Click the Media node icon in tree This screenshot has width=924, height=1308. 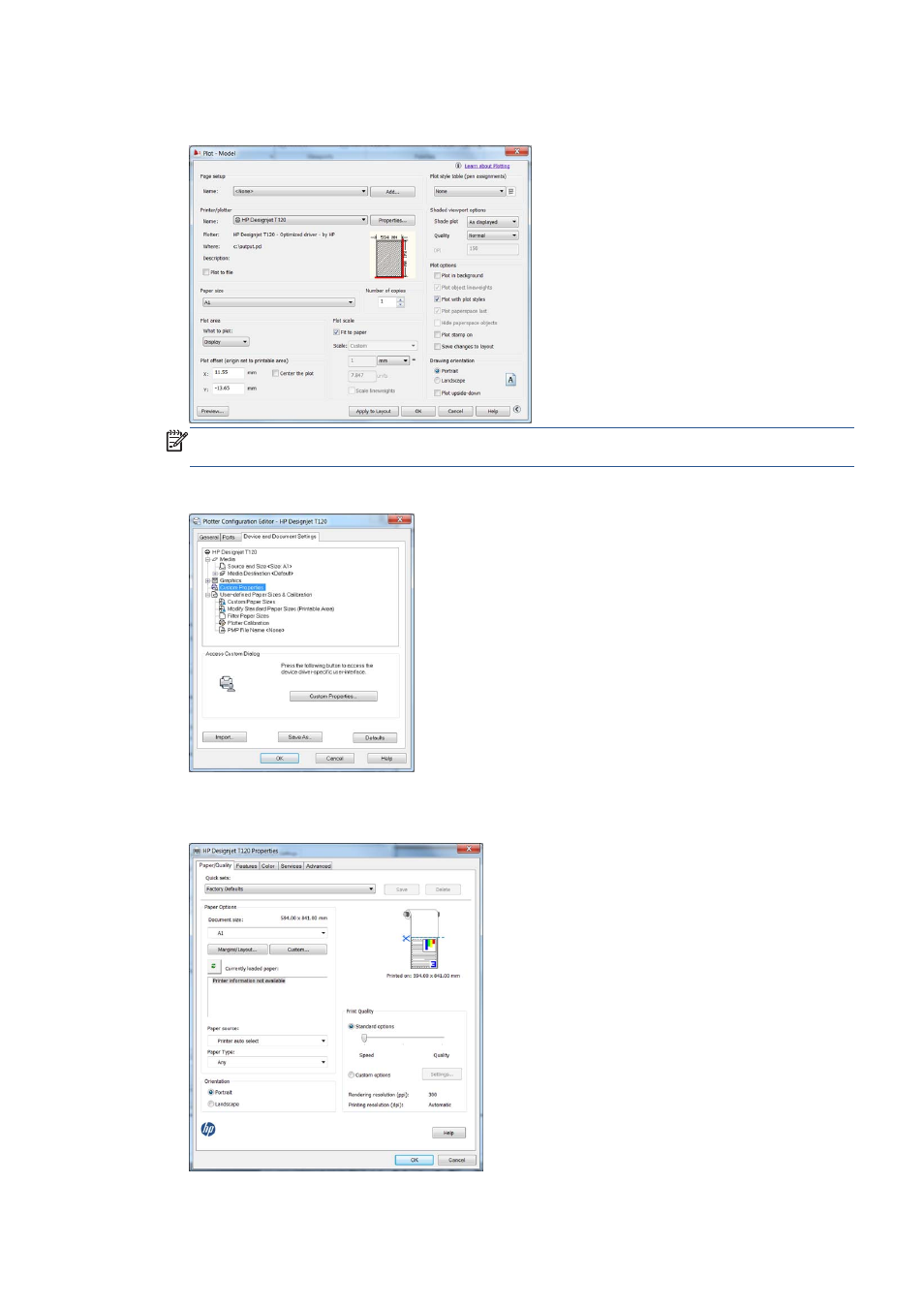215,559
